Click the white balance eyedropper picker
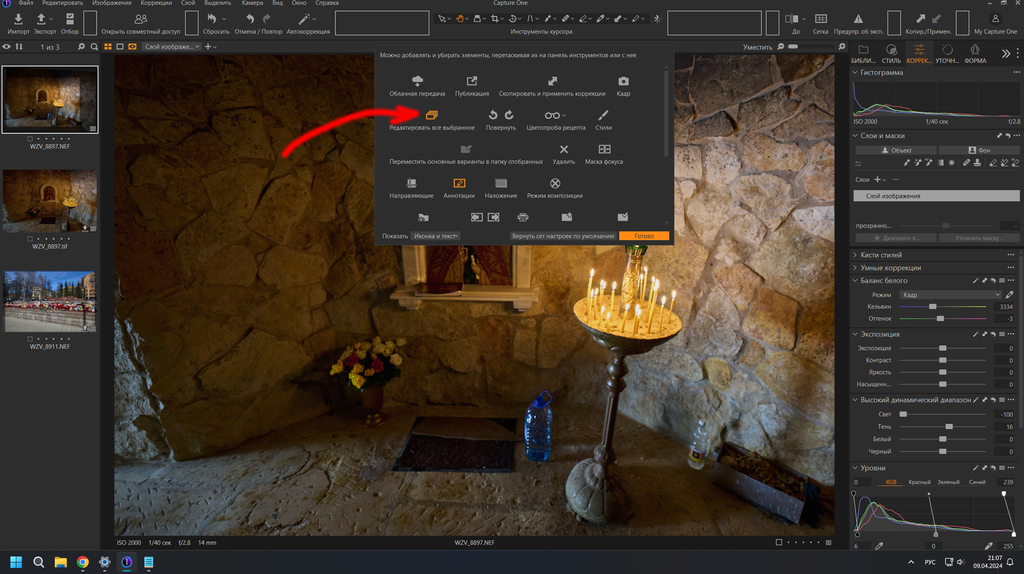 coord(1010,295)
